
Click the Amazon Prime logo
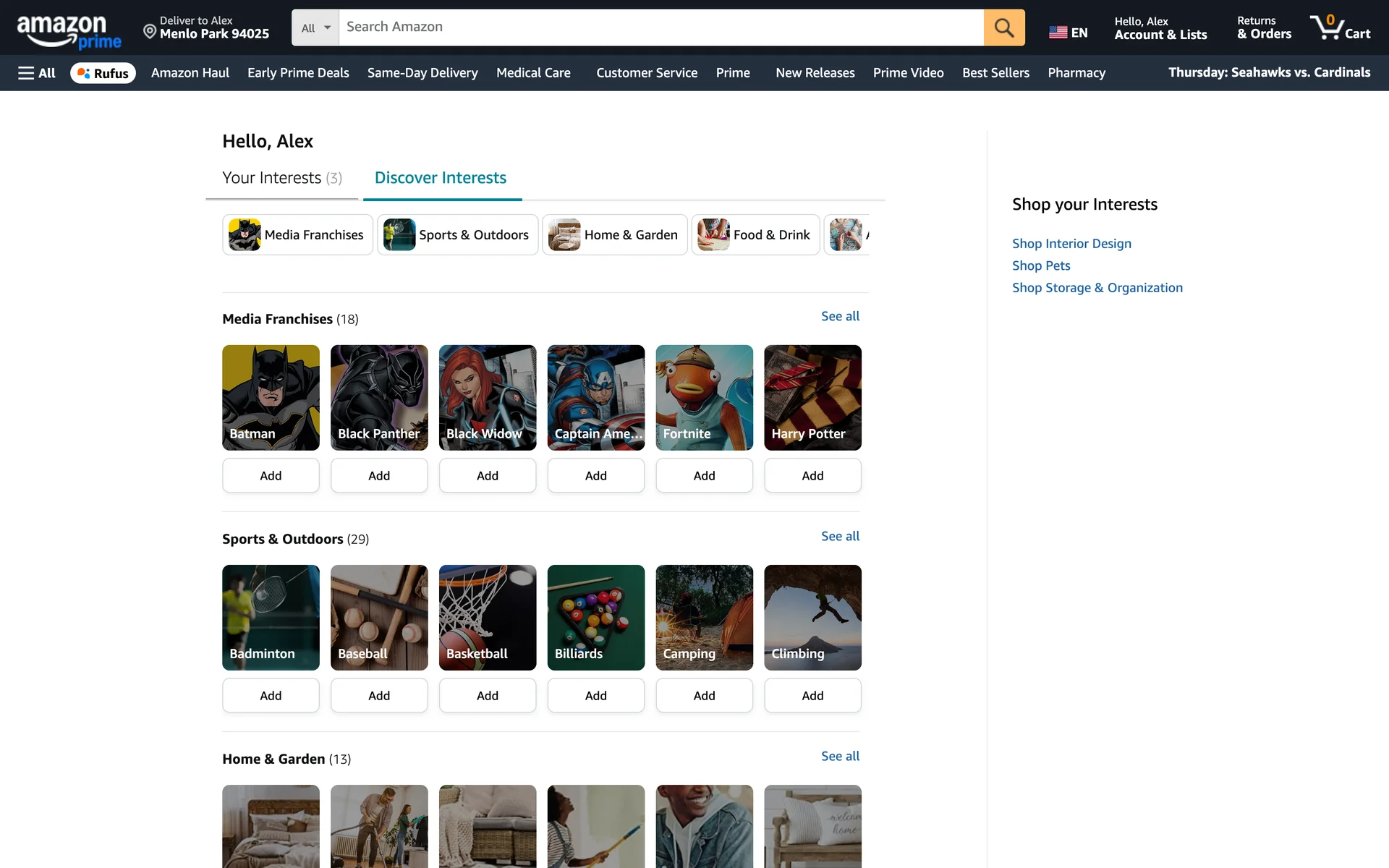coord(69,32)
